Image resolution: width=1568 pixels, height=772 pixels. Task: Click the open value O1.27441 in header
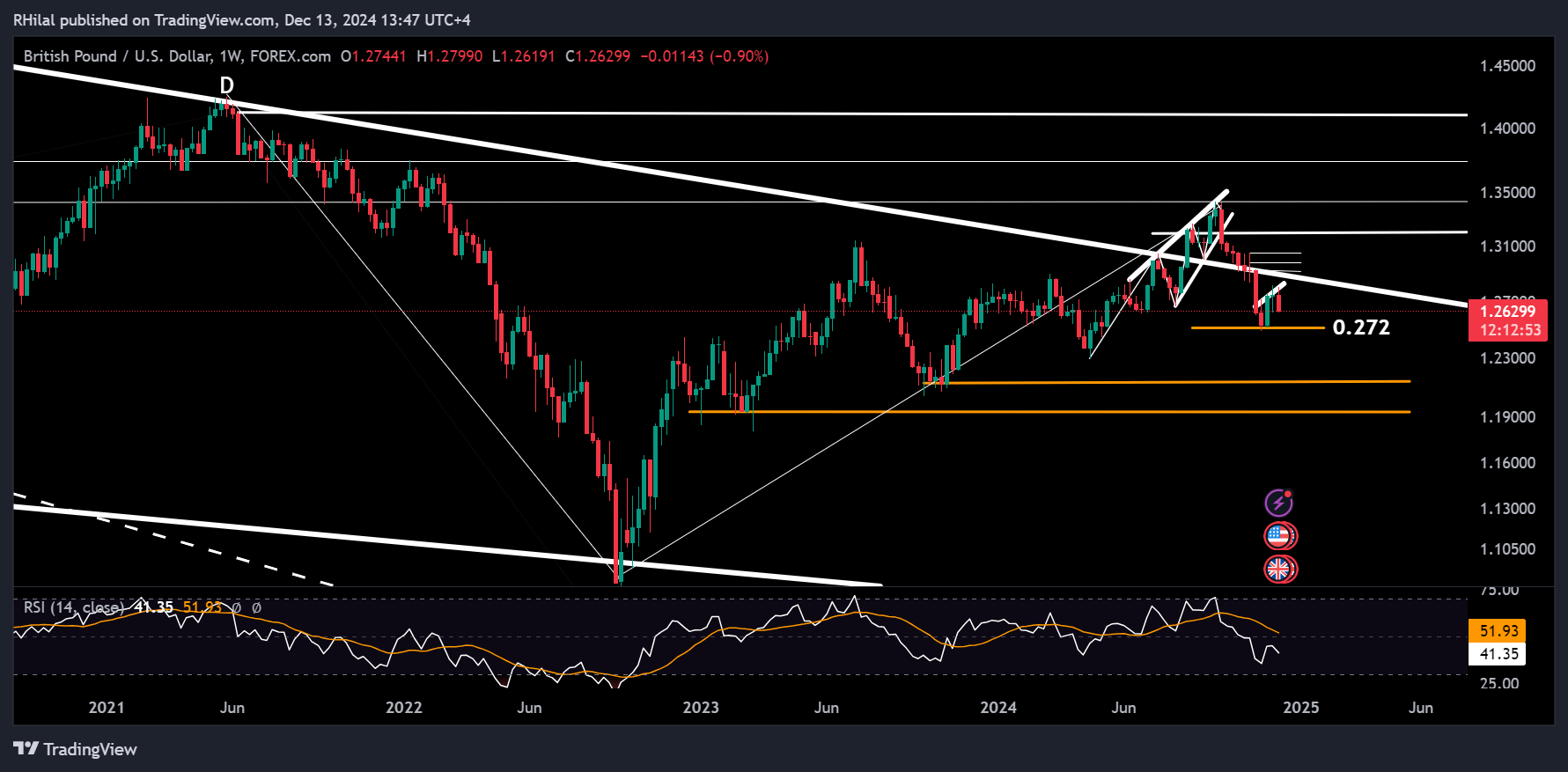374,56
